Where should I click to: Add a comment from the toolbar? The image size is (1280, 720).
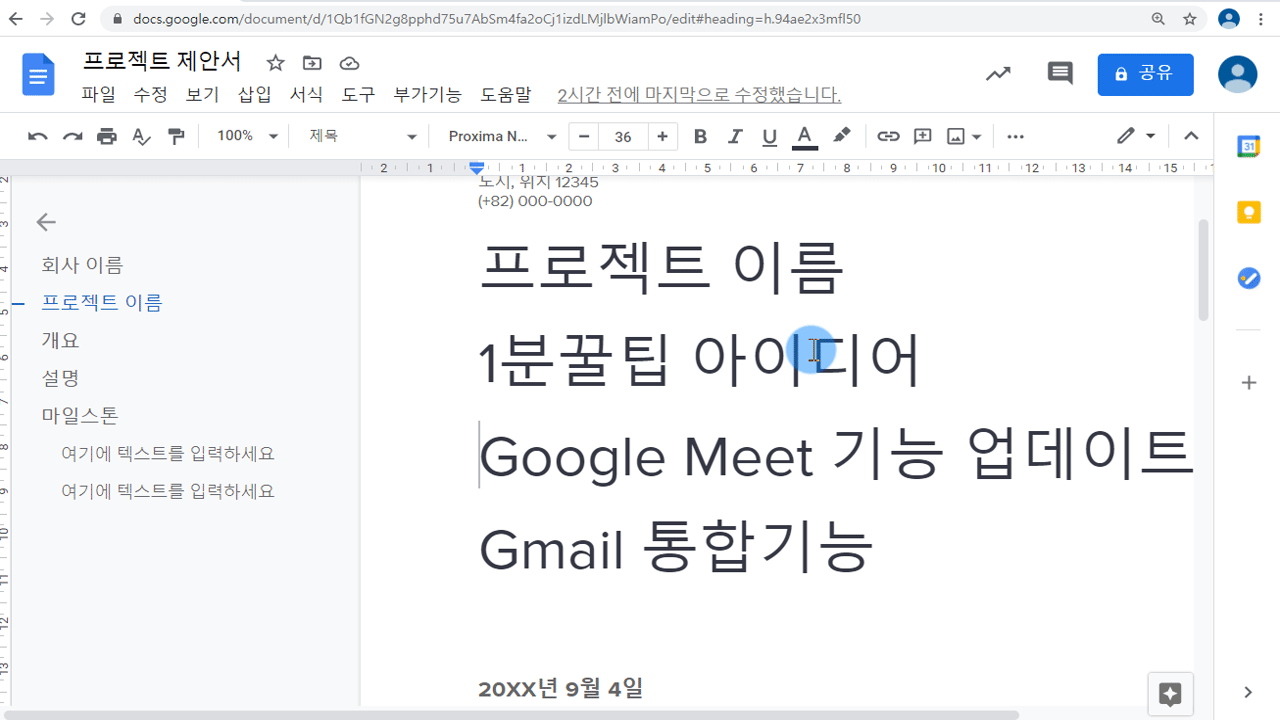[x=923, y=137]
